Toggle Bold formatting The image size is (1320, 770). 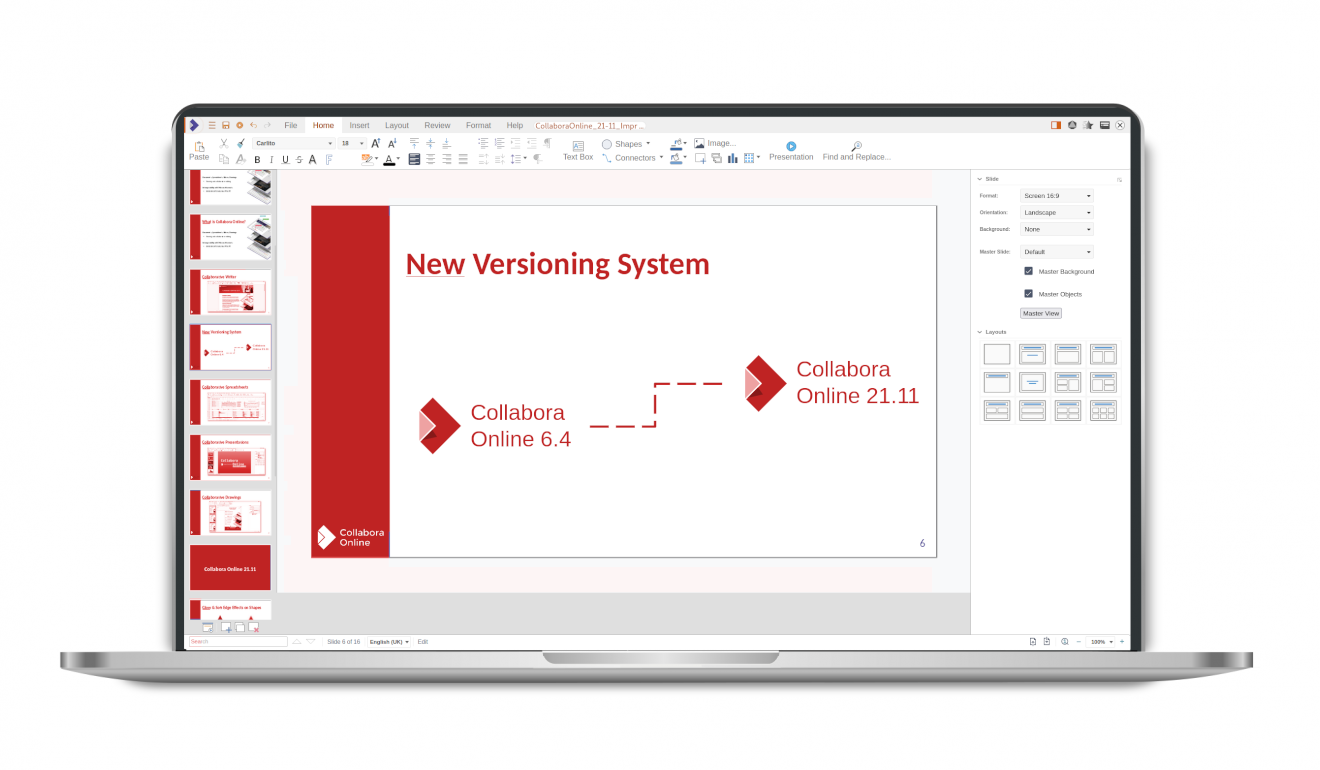pyautogui.click(x=257, y=160)
